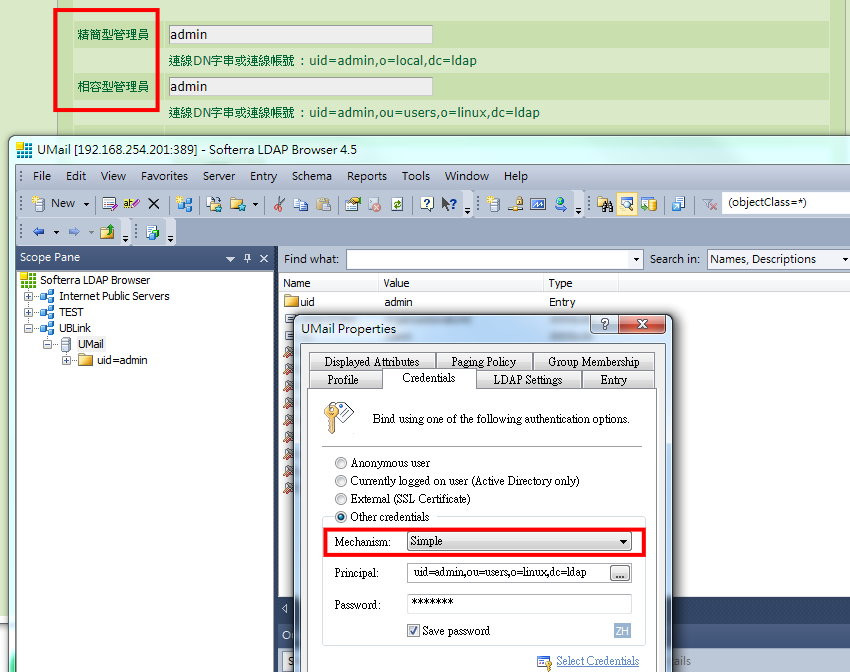Switch to the Group Membership tab
Image resolution: width=850 pixels, height=672 pixels.
tap(594, 361)
